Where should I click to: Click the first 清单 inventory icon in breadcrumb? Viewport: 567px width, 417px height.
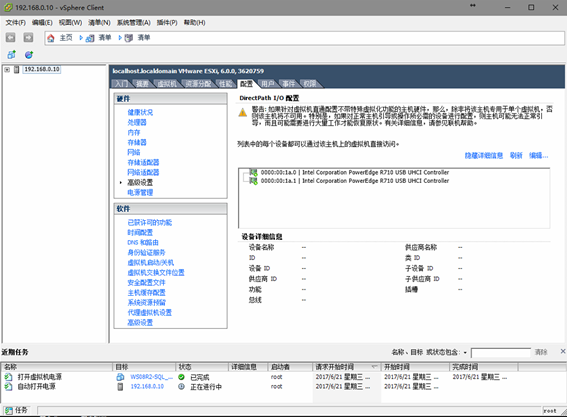click(x=90, y=38)
